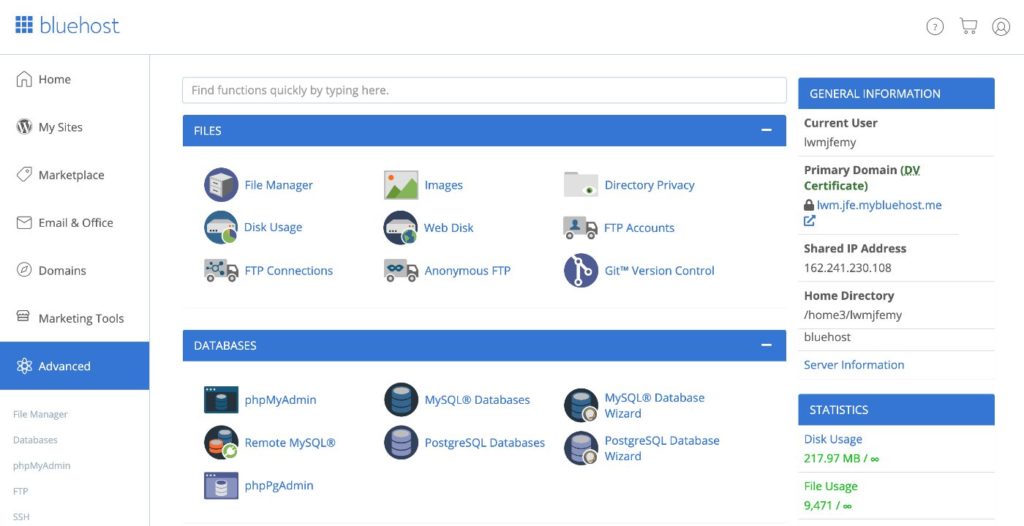Image resolution: width=1024 pixels, height=526 pixels.
Task: Open the Git™ Version Control text link
Action: [x=660, y=271]
